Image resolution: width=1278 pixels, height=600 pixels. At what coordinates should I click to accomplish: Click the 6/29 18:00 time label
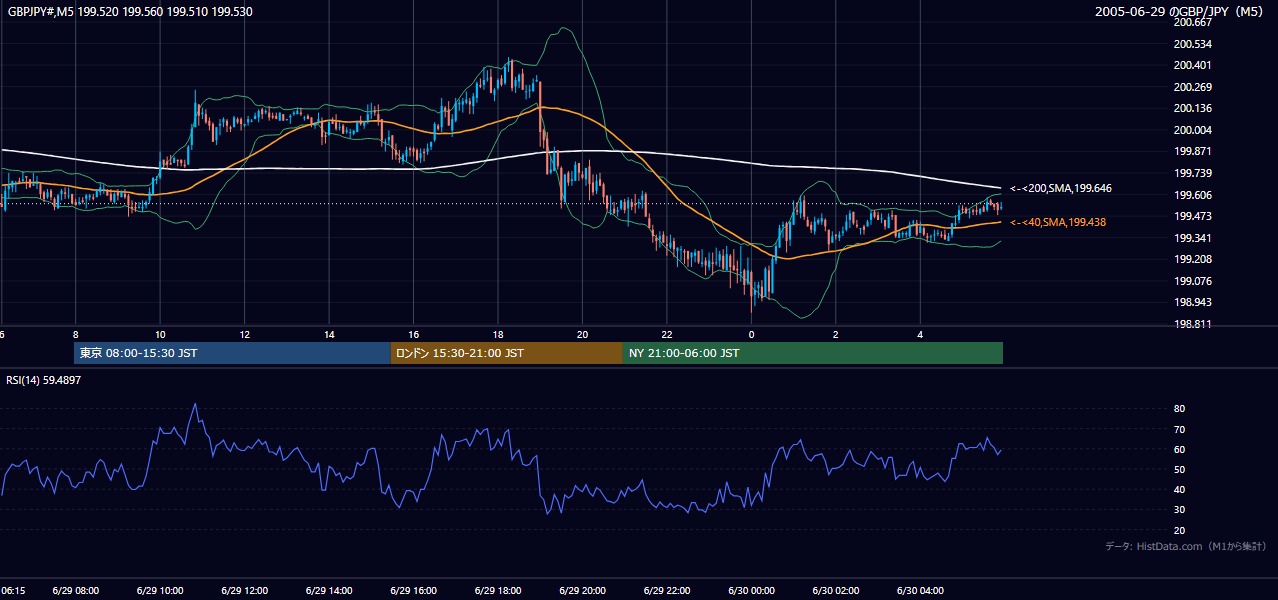coord(498,591)
